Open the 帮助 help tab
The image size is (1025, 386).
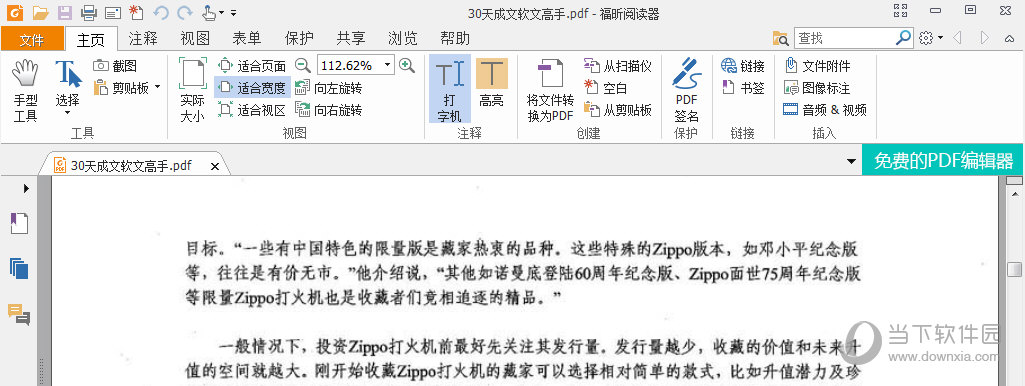(455, 38)
